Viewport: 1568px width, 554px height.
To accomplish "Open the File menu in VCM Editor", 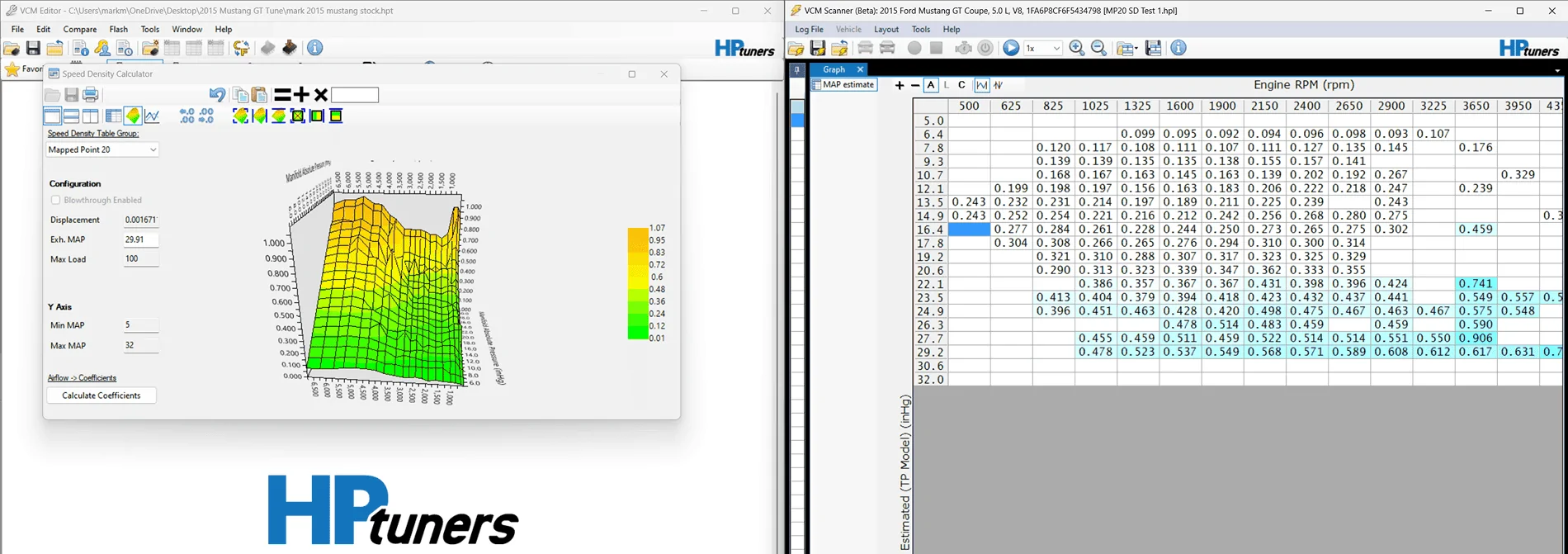I will click(x=17, y=29).
